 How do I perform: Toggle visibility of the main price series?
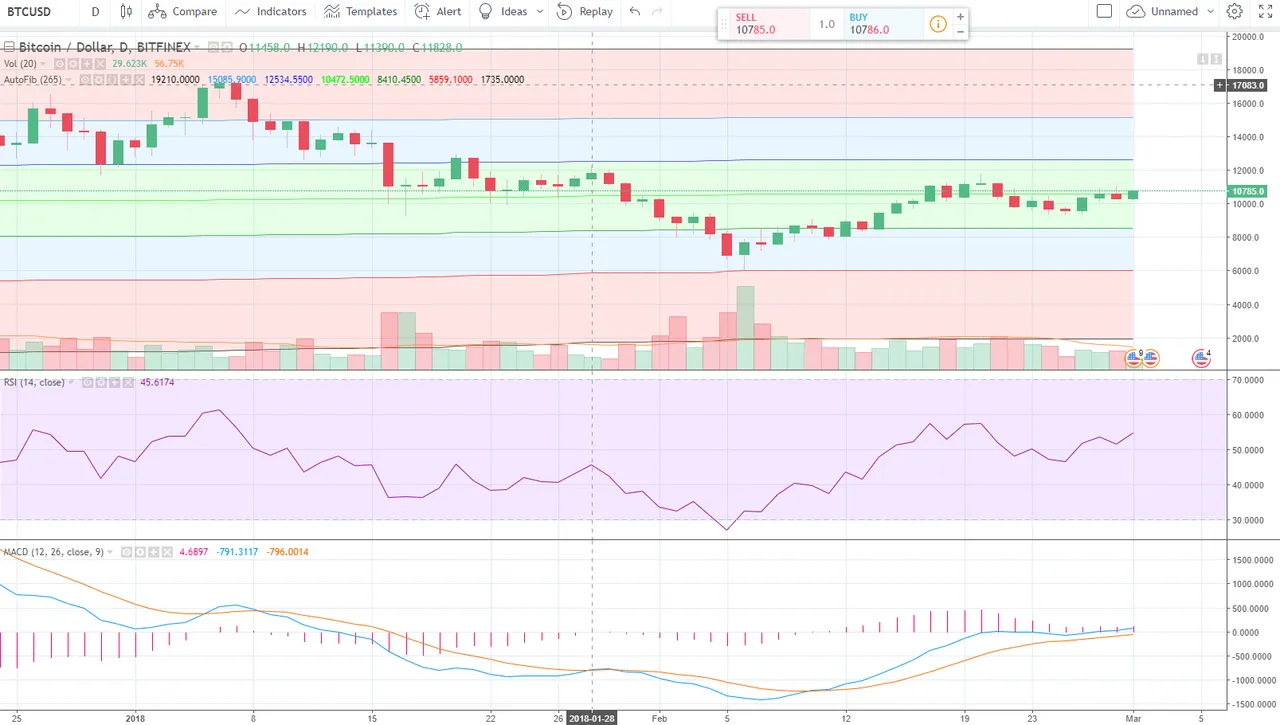pos(213,47)
